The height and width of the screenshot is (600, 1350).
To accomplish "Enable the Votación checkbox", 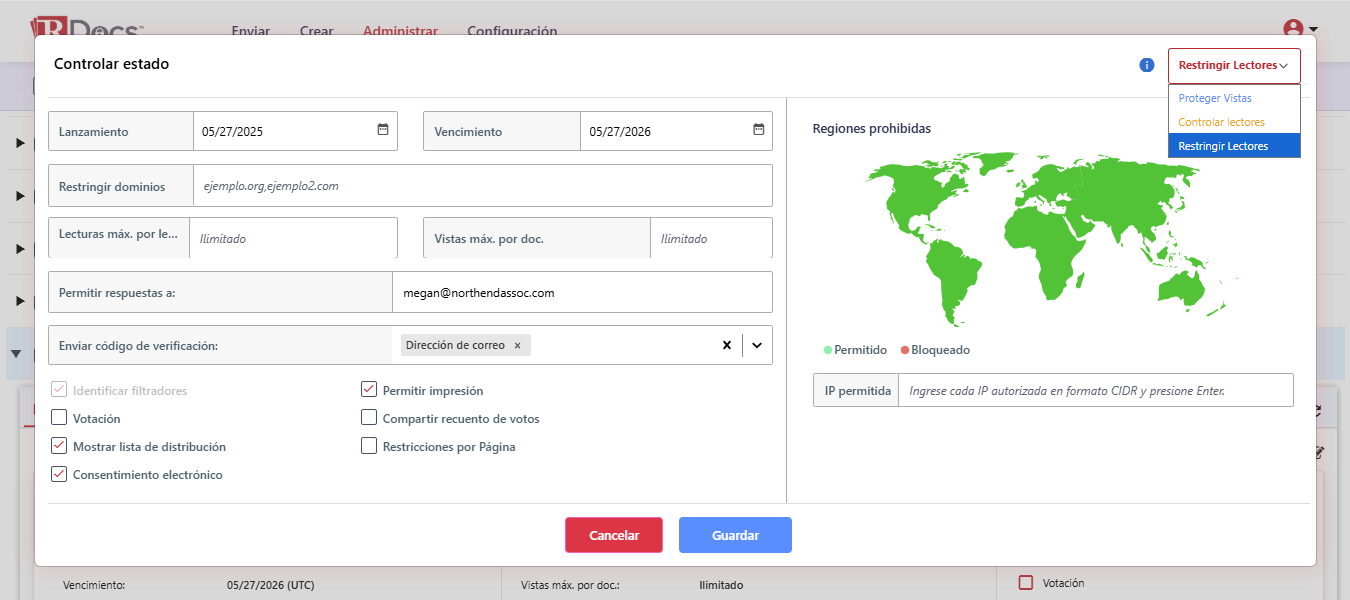I will (x=59, y=418).
